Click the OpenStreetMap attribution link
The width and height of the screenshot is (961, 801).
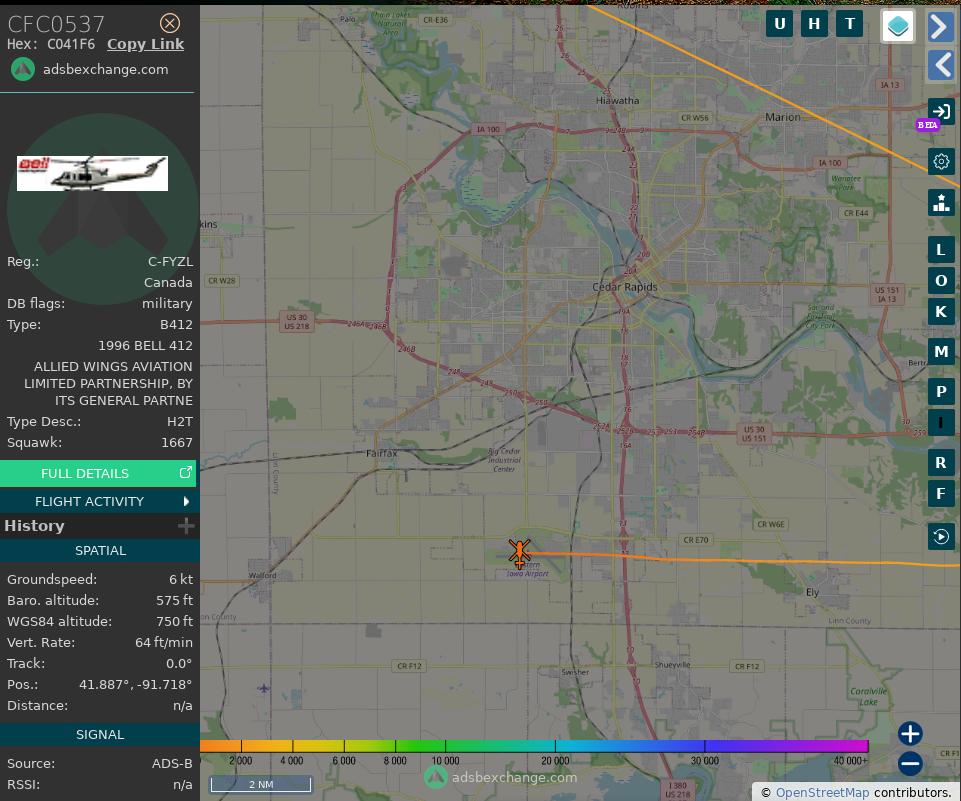click(x=822, y=792)
